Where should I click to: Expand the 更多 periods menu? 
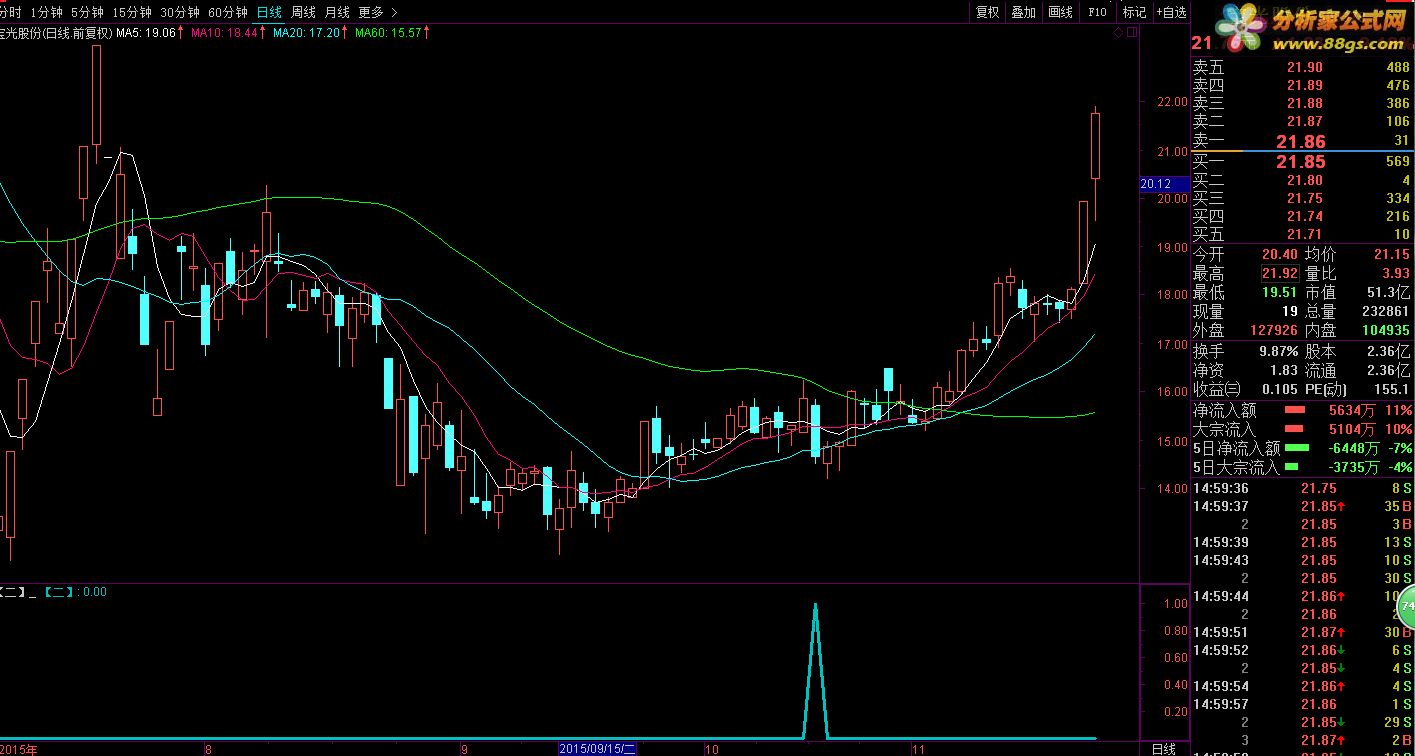377,12
